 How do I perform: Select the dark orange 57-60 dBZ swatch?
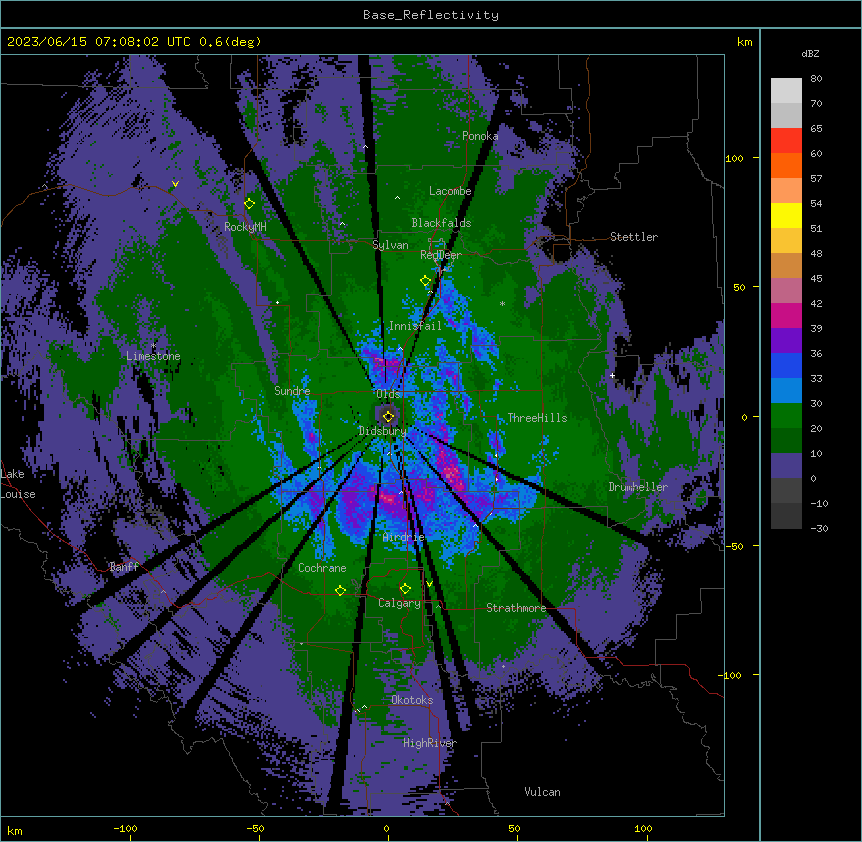point(786,165)
